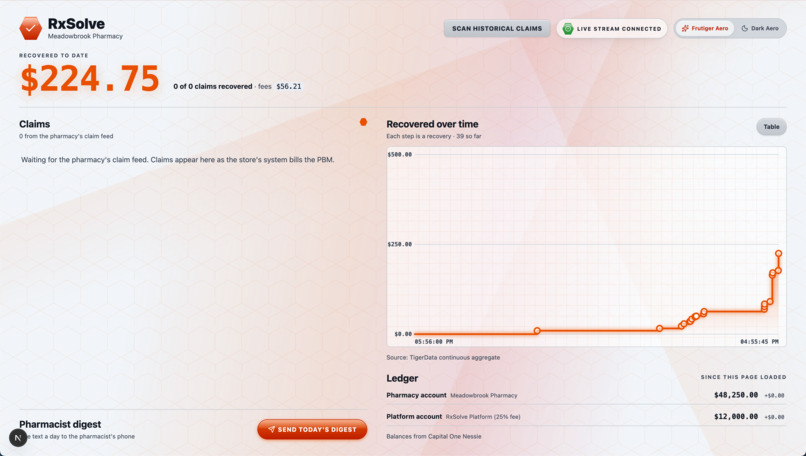Click the orange hexagon in Claims header

pyautogui.click(x=363, y=122)
